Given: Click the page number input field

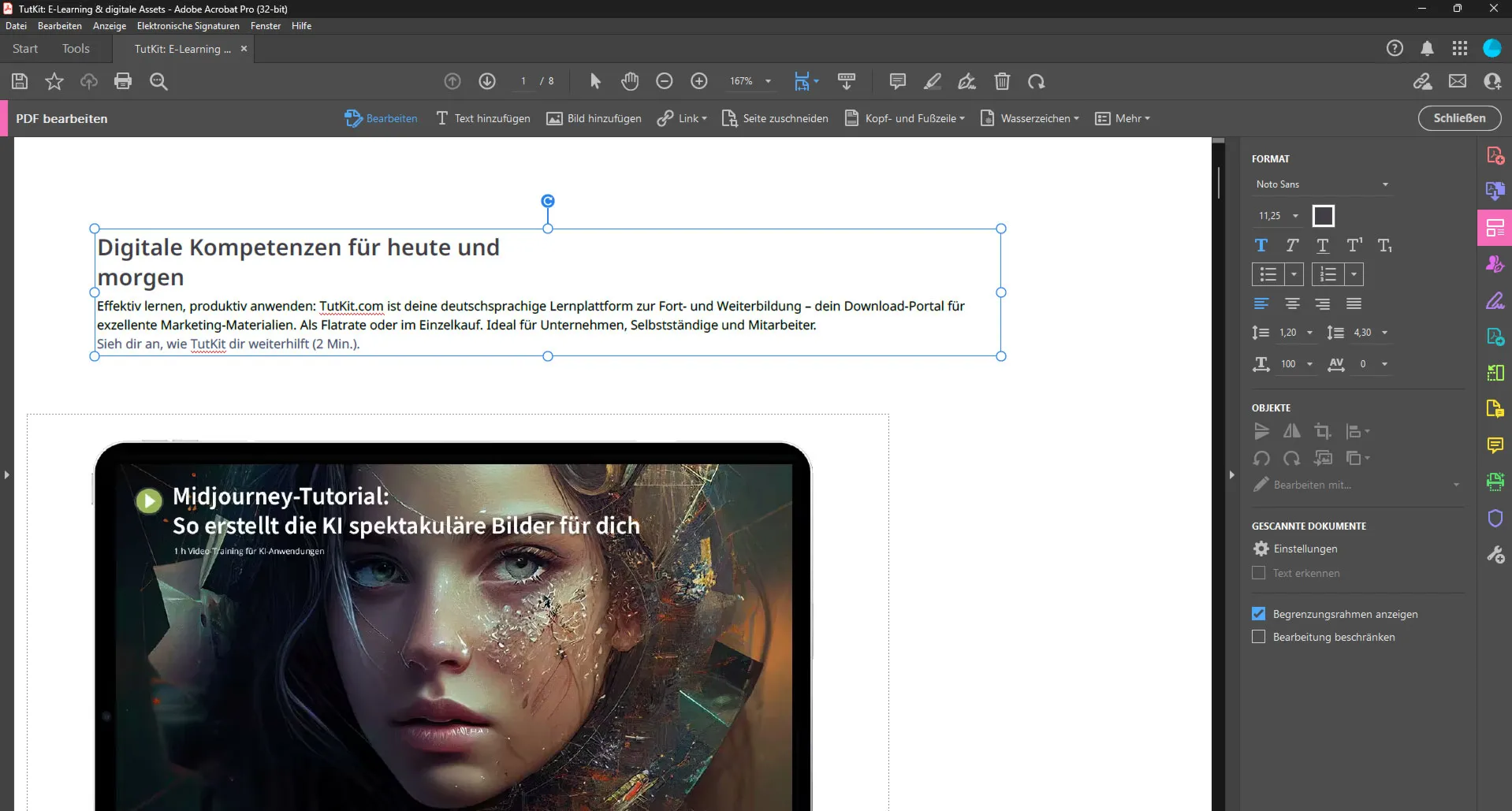Looking at the screenshot, I should pos(523,81).
